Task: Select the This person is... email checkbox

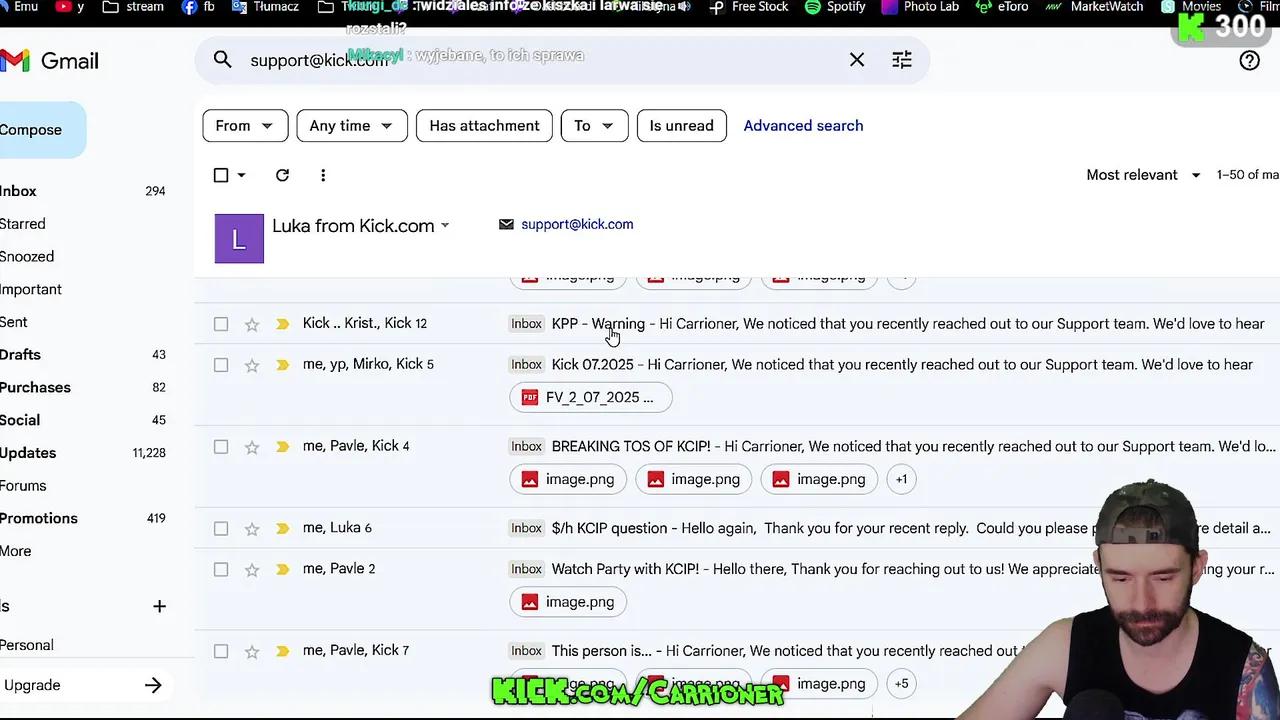Action: click(221, 651)
